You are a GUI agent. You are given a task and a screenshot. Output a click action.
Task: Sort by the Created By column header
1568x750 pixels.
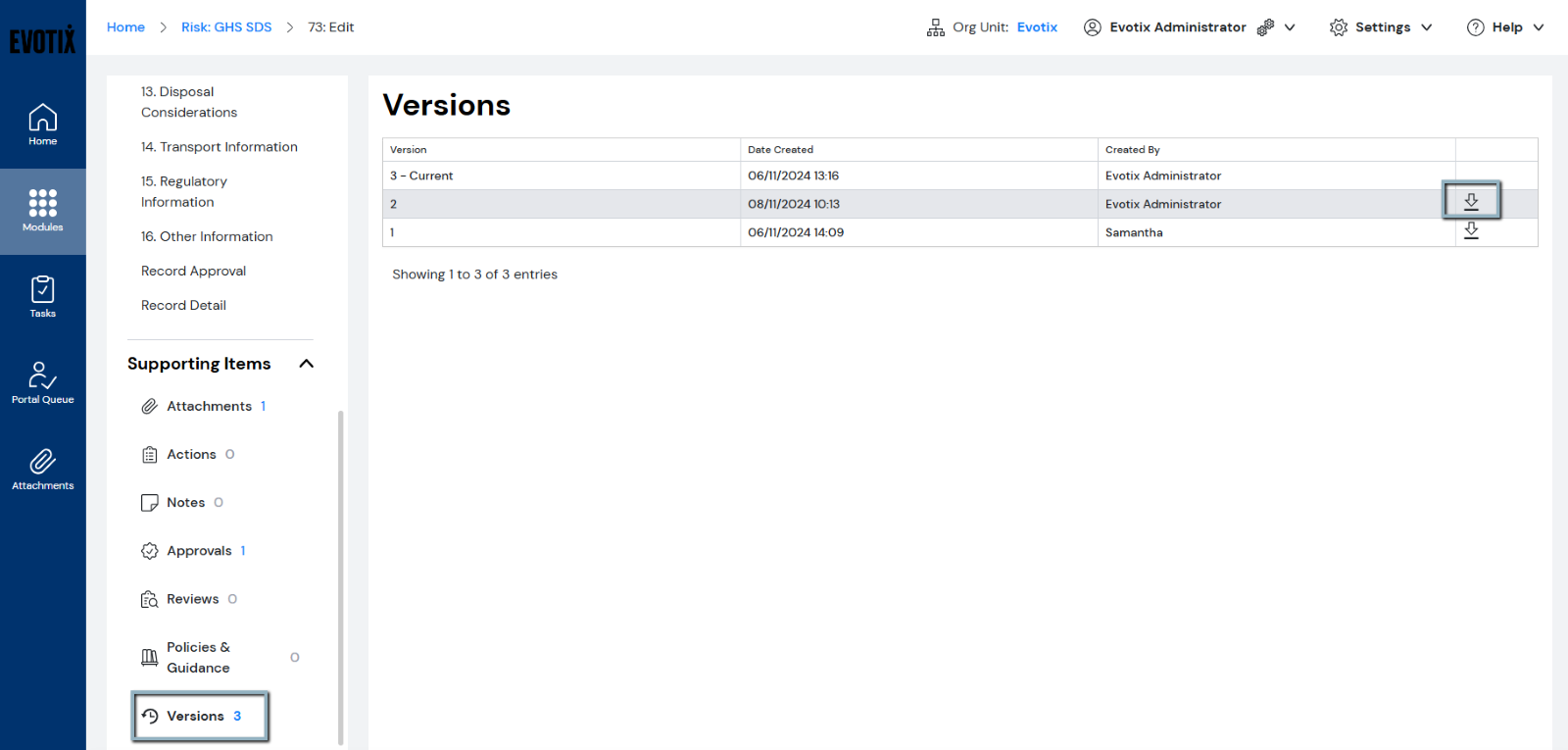[x=1276, y=150]
